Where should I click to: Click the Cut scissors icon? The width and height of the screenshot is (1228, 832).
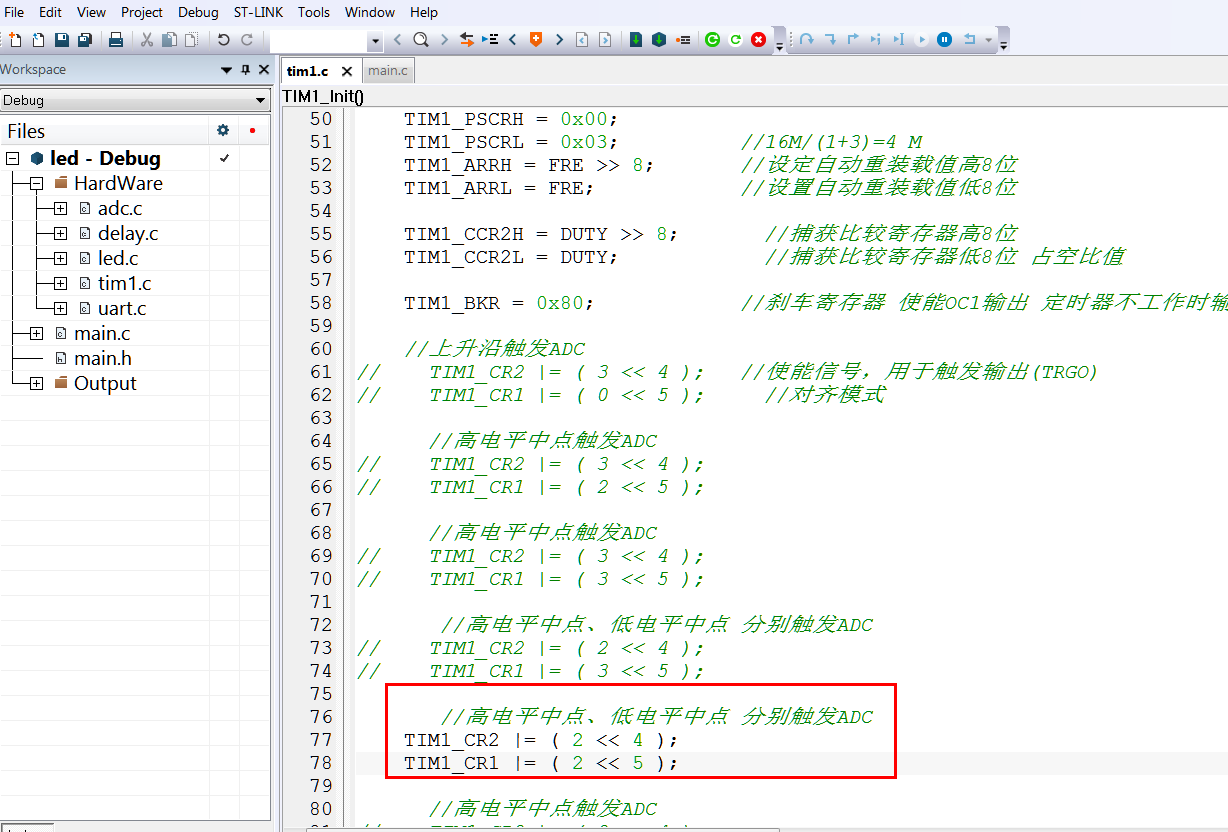coord(147,40)
